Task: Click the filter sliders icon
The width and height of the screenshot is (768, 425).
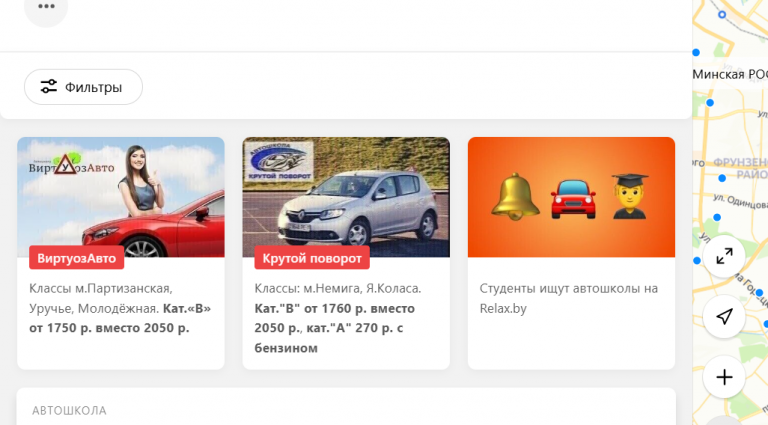Action: (48, 87)
